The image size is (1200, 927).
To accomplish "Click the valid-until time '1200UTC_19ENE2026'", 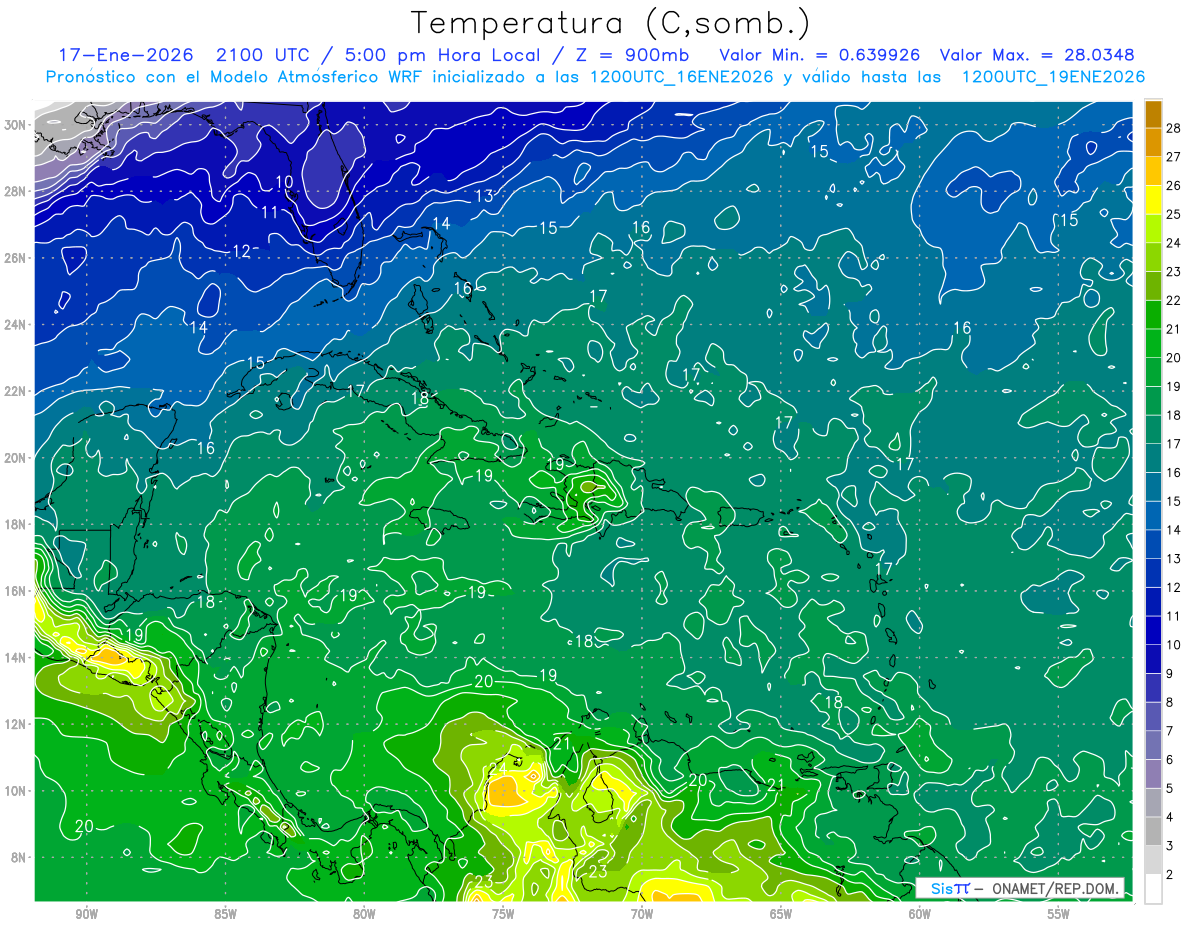I will point(1053,77).
